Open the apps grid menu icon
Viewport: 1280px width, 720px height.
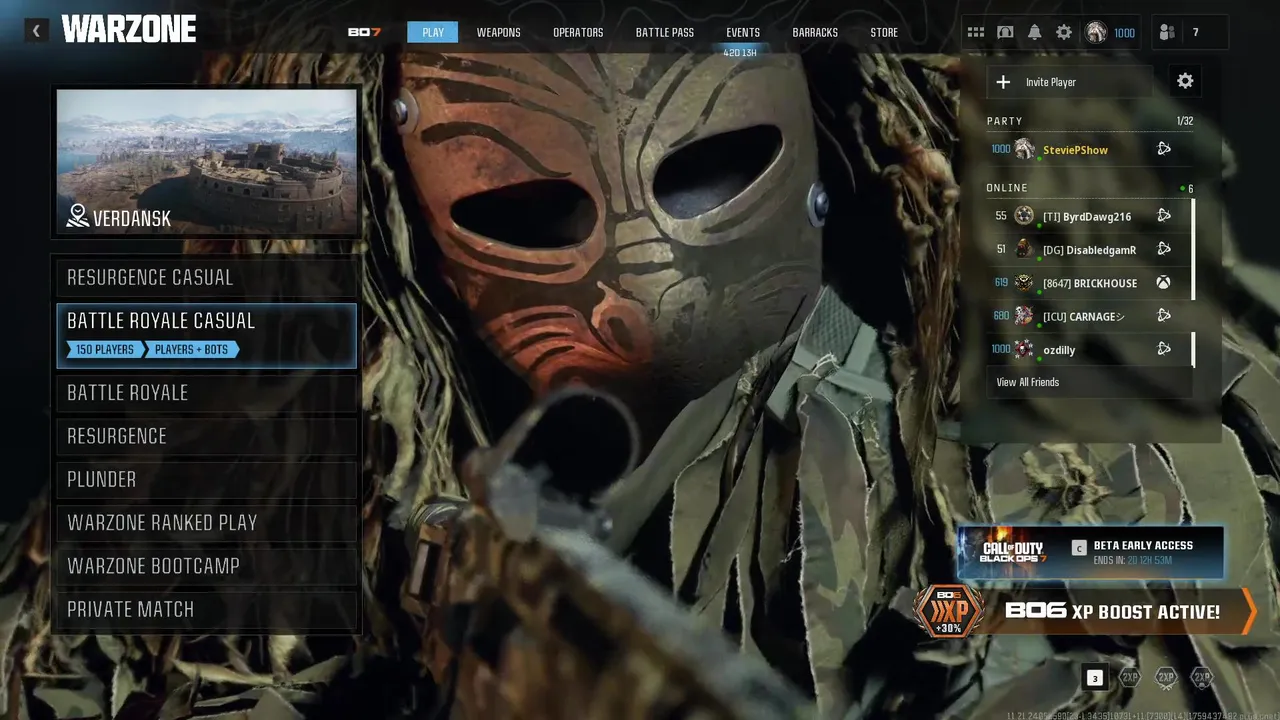975,32
